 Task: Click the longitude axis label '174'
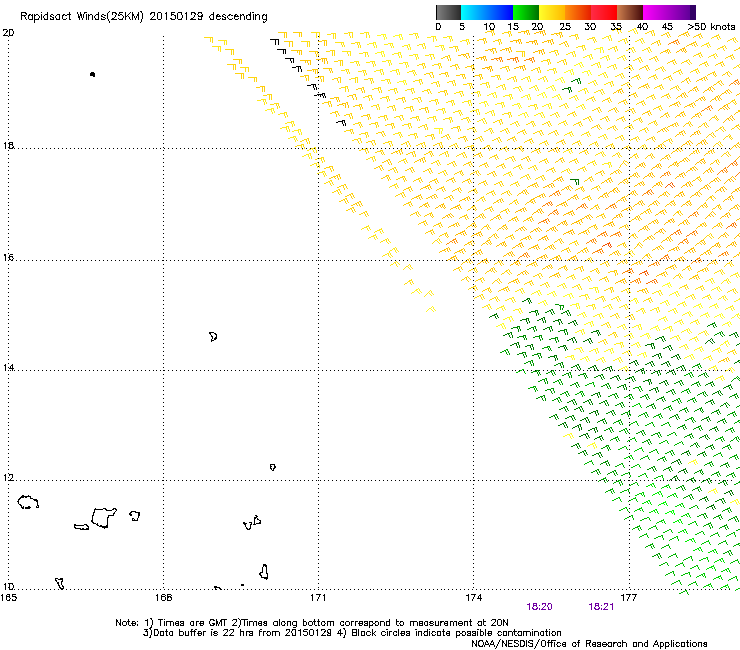pos(473,598)
